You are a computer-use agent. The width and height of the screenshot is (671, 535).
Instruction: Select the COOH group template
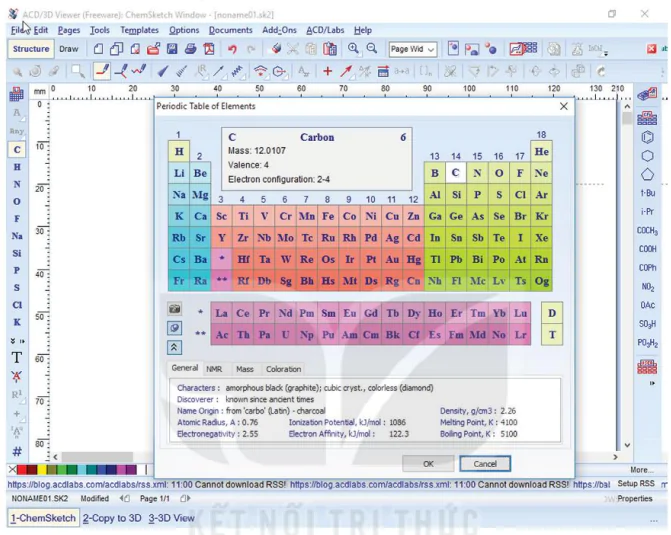(647, 249)
